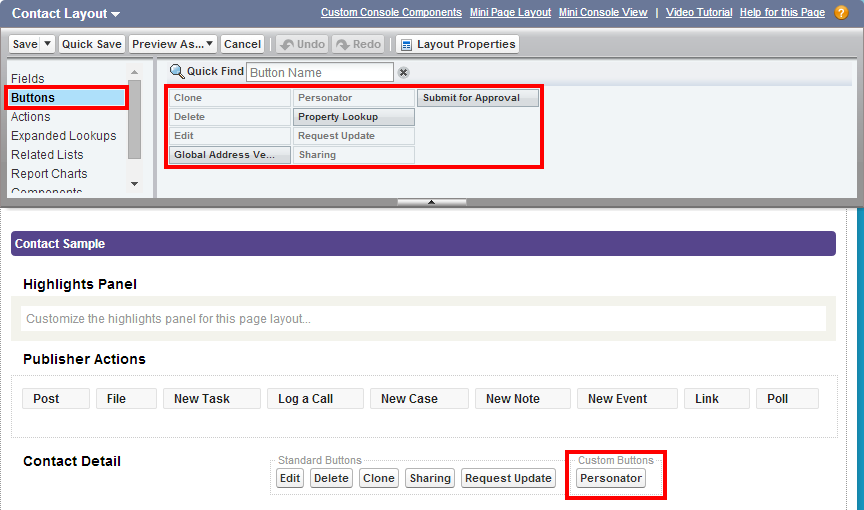
Task: Collapse the palette using the bottom handle
Action: [431, 202]
